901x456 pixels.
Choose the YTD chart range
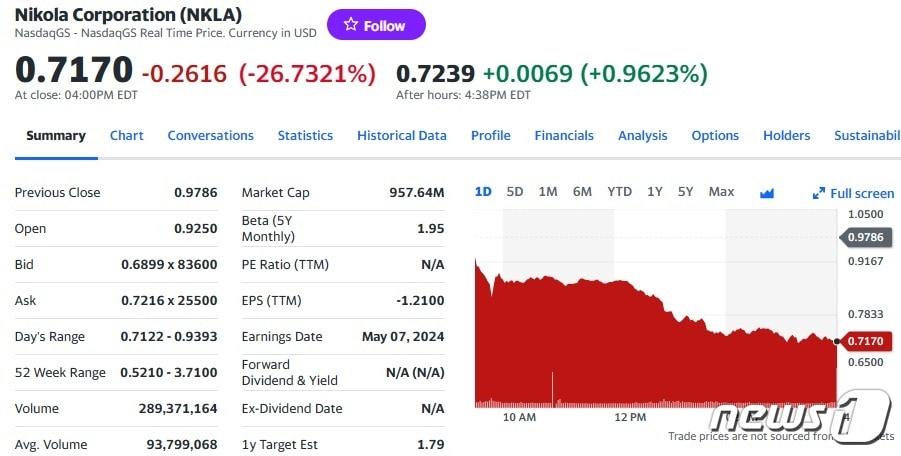[620, 192]
